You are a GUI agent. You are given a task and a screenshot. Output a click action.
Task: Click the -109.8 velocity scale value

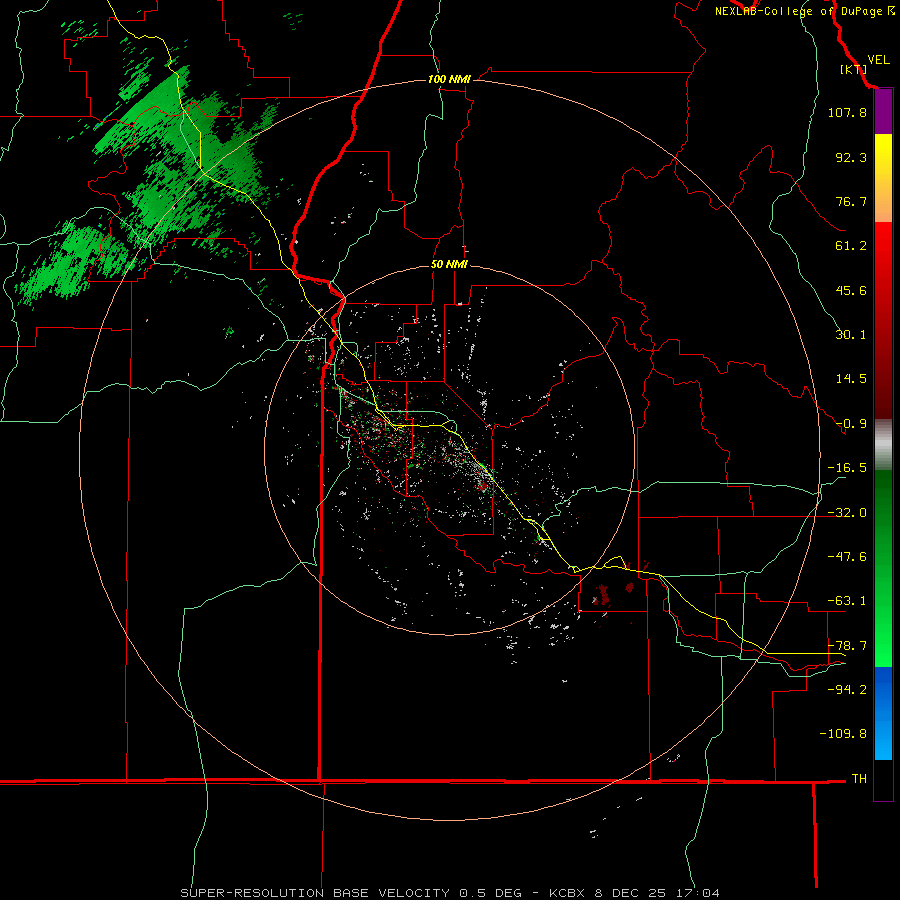843,734
